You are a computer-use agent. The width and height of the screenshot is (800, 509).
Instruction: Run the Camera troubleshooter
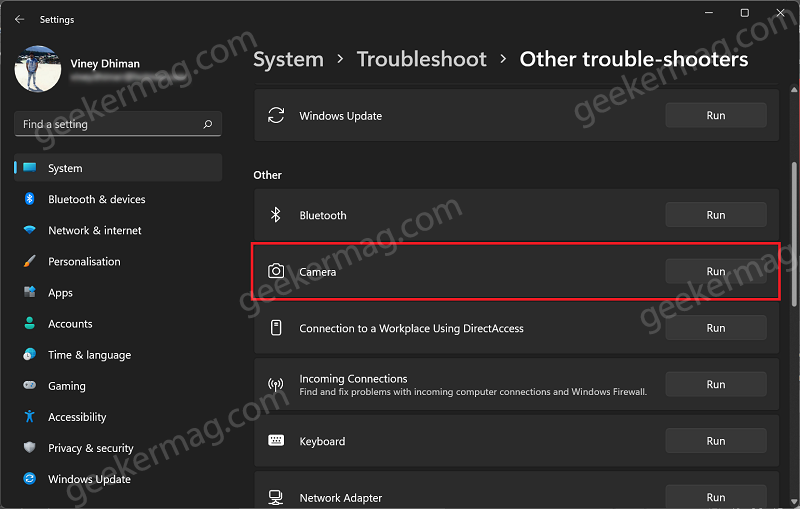tap(716, 271)
